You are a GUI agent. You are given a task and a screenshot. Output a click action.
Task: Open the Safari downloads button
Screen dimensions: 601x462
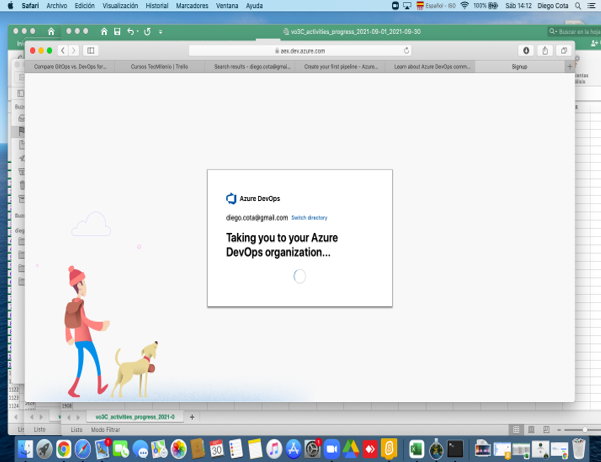tap(526, 51)
